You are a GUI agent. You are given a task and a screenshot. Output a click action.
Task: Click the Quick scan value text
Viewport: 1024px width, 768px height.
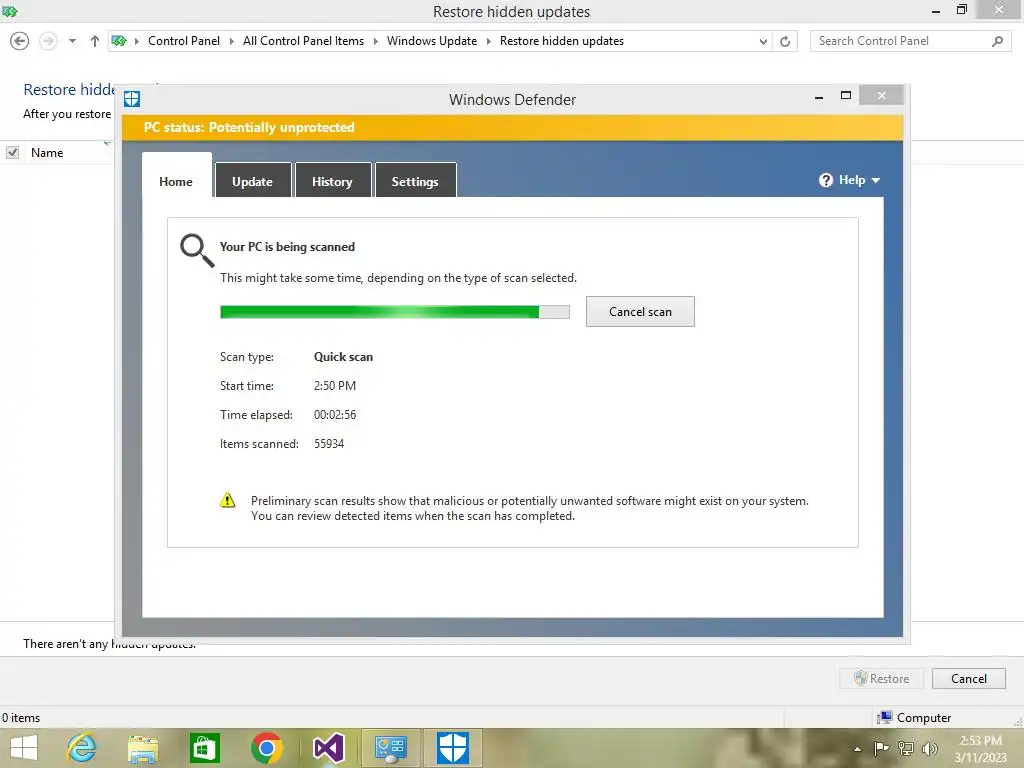coord(344,357)
